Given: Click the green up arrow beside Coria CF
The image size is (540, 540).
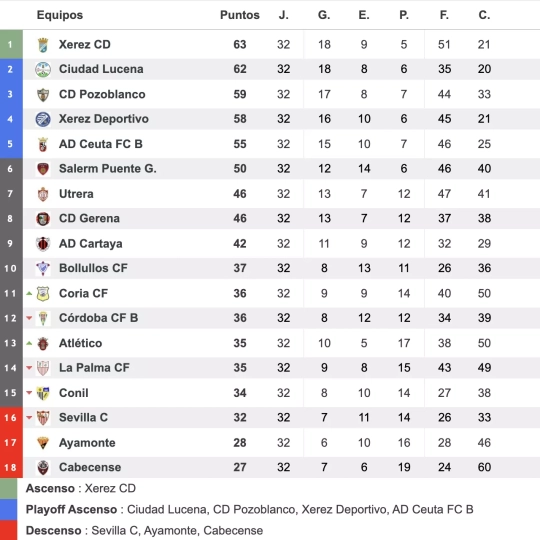Looking at the screenshot, I should (x=29, y=293).
